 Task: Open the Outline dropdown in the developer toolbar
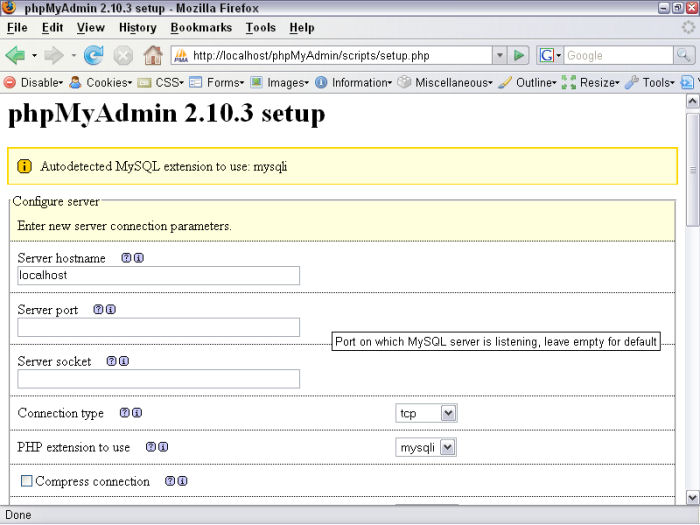(528, 83)
